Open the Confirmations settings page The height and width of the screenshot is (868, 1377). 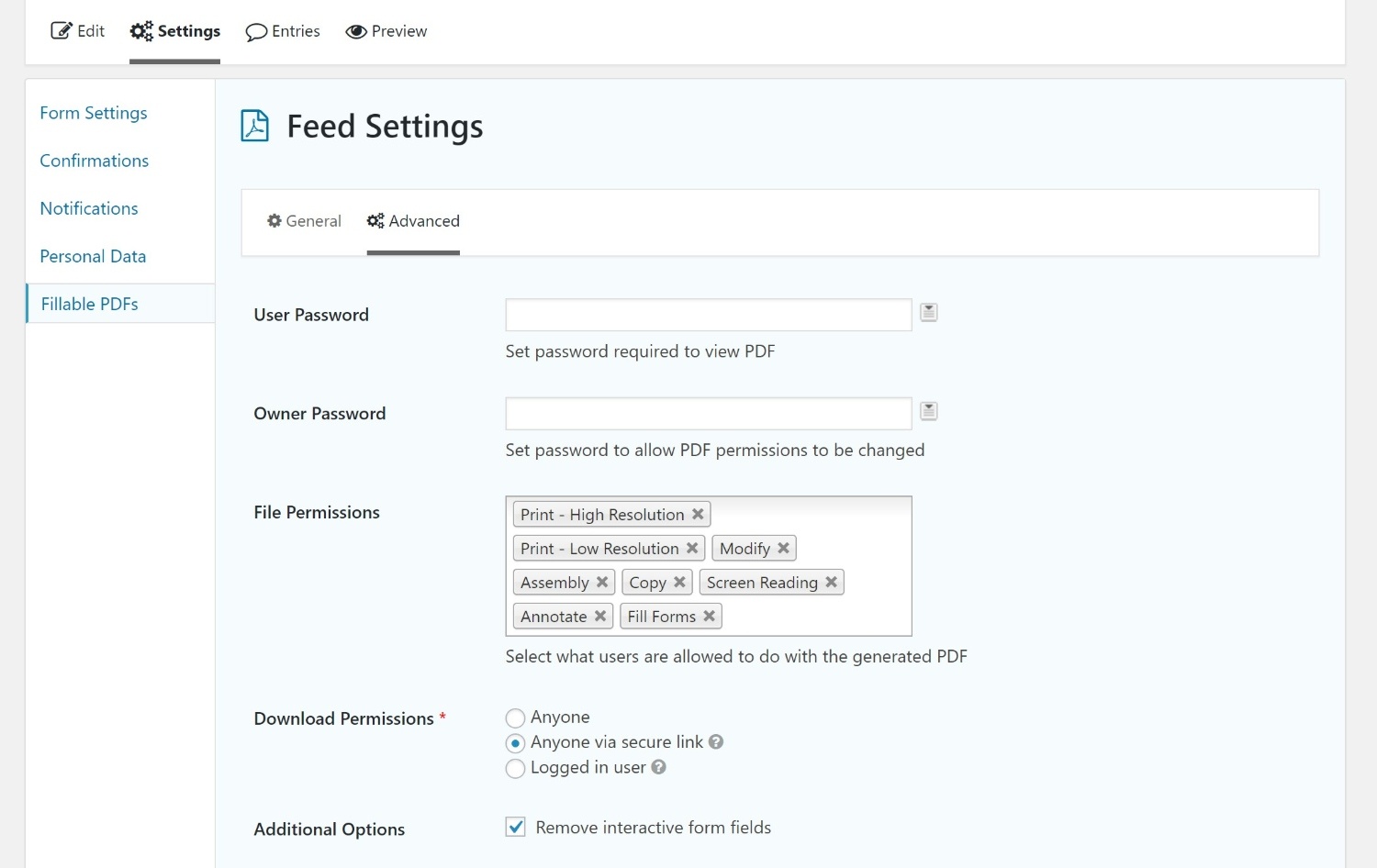tap(94, 161)
